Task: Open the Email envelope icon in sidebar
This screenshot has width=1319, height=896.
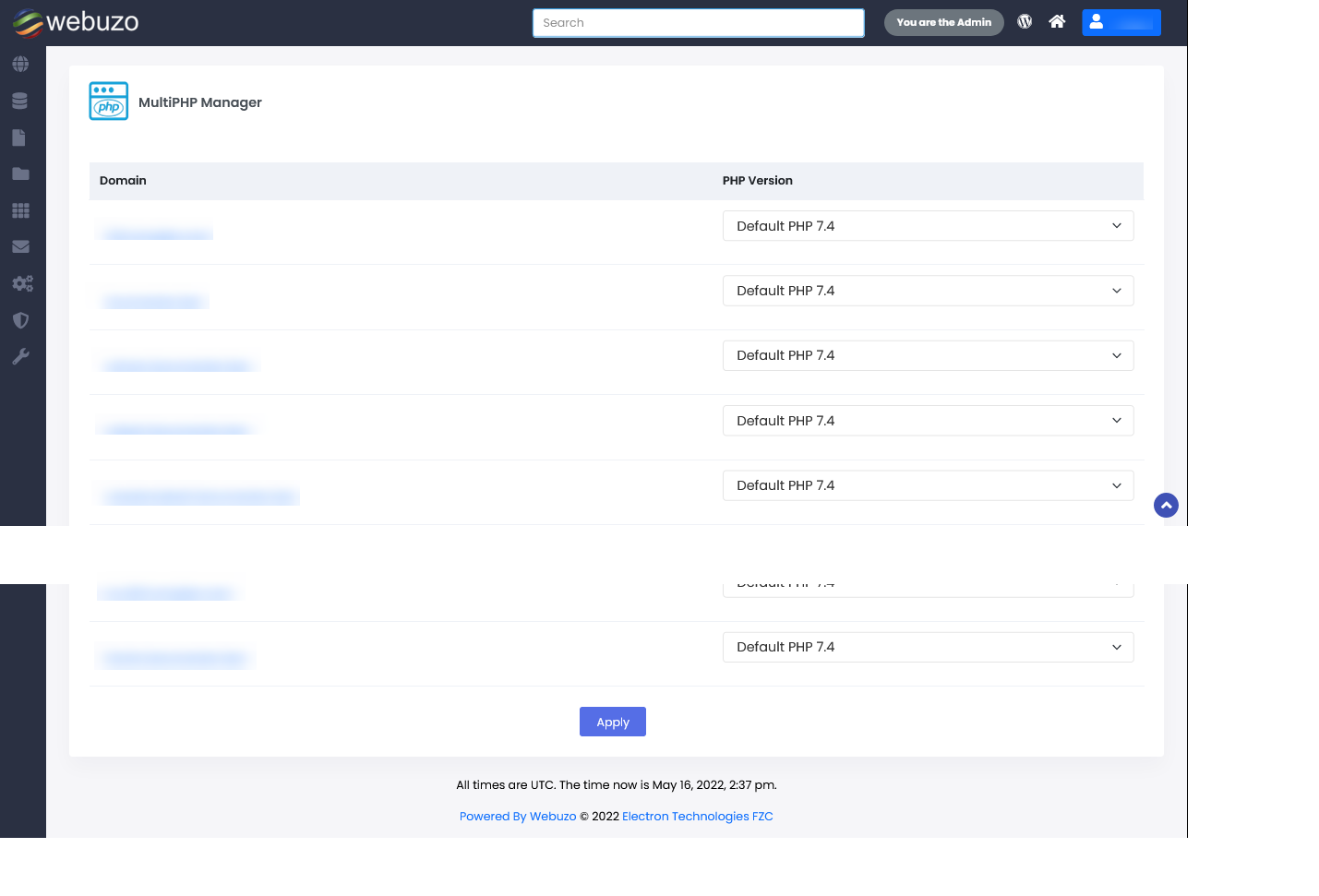Action: click(x=20, y=247)
